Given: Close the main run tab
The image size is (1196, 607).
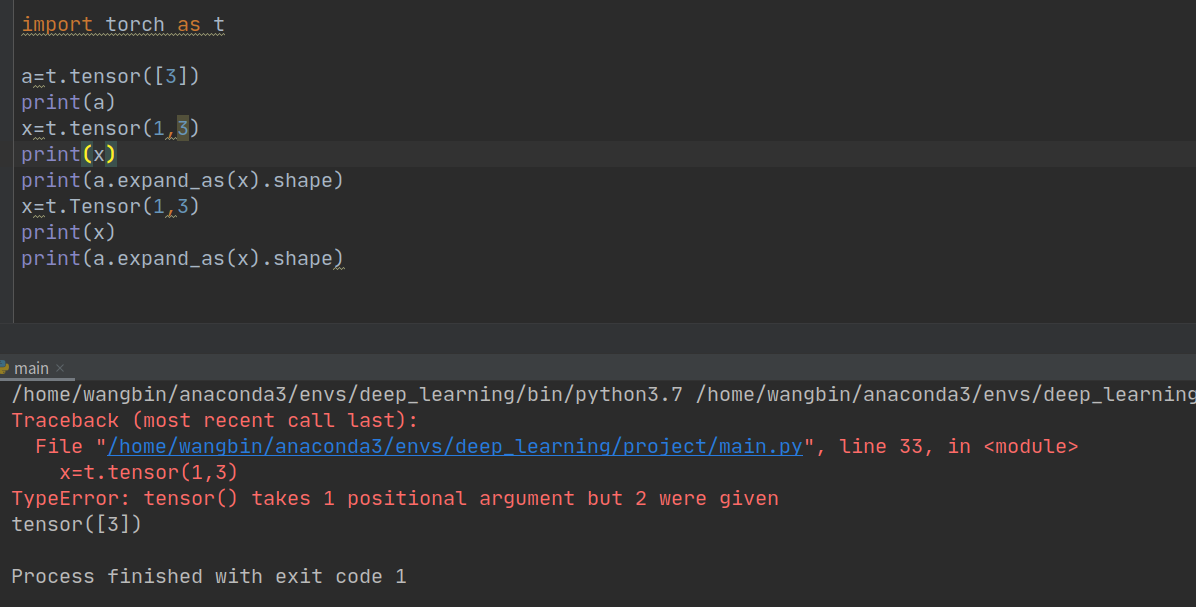Looking at the screenshot, I should click(x=60, y=368).
